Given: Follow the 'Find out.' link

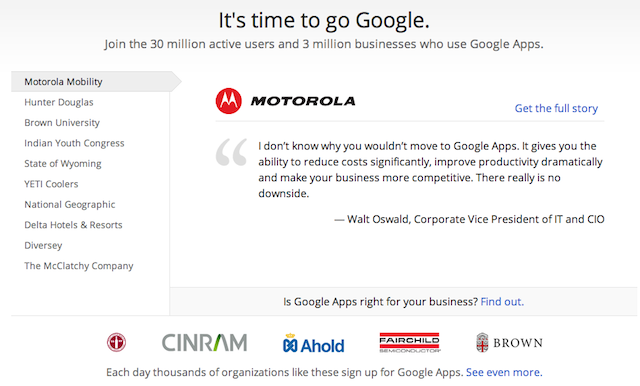Looking at the screenshot, I should tap(502, 302).
